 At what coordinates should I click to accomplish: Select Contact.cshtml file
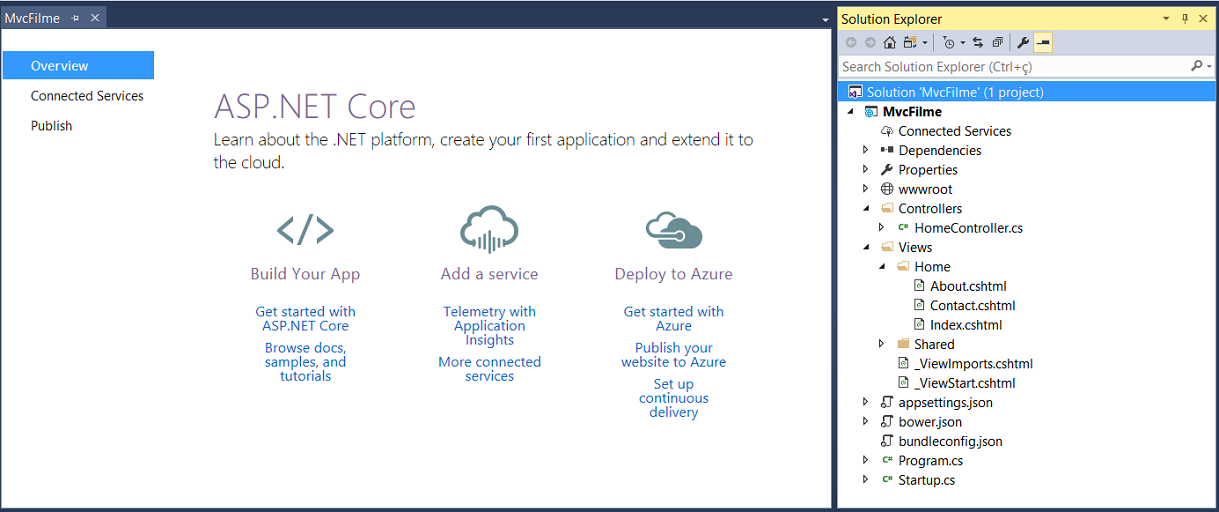pyautogui.click(x=972, y=305)
